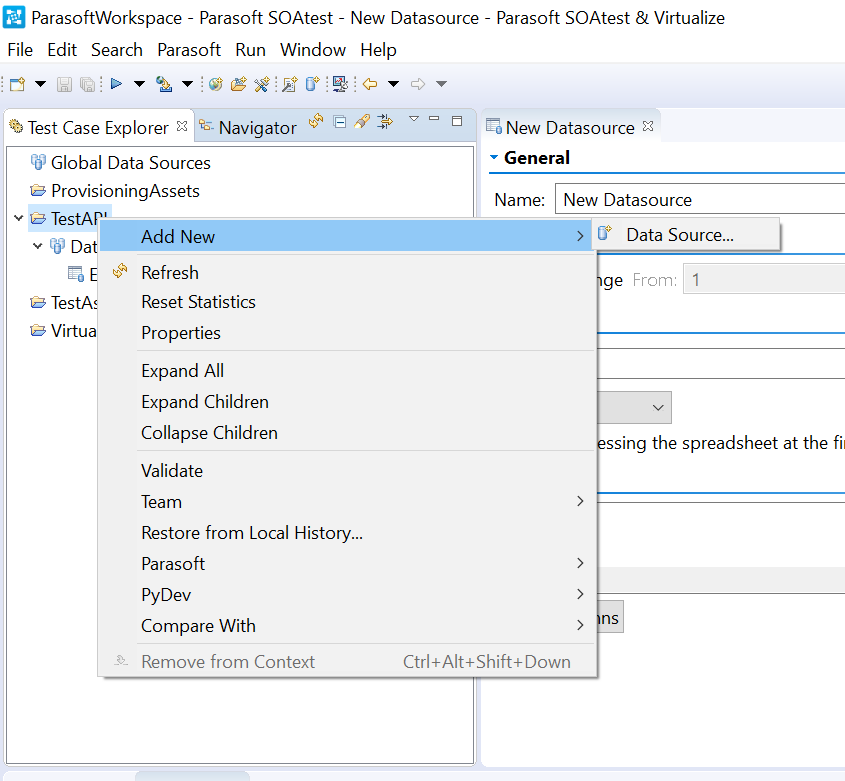Click the Link with Editor arrows icon
This screenshot has width=845, height=781.
385,121
